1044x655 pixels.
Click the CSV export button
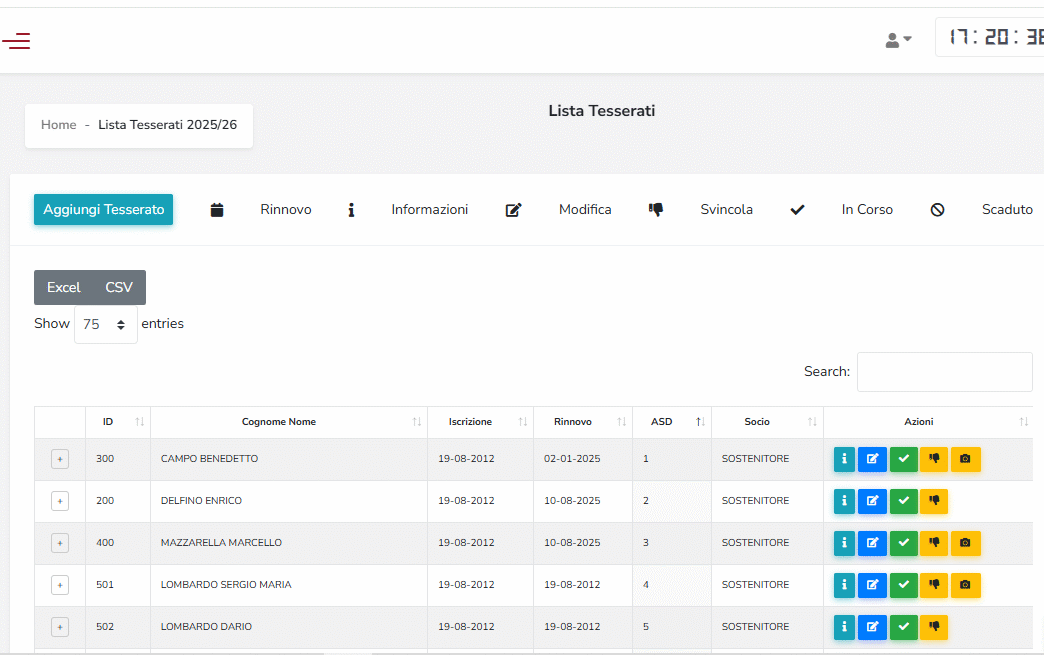click(119, 288)
